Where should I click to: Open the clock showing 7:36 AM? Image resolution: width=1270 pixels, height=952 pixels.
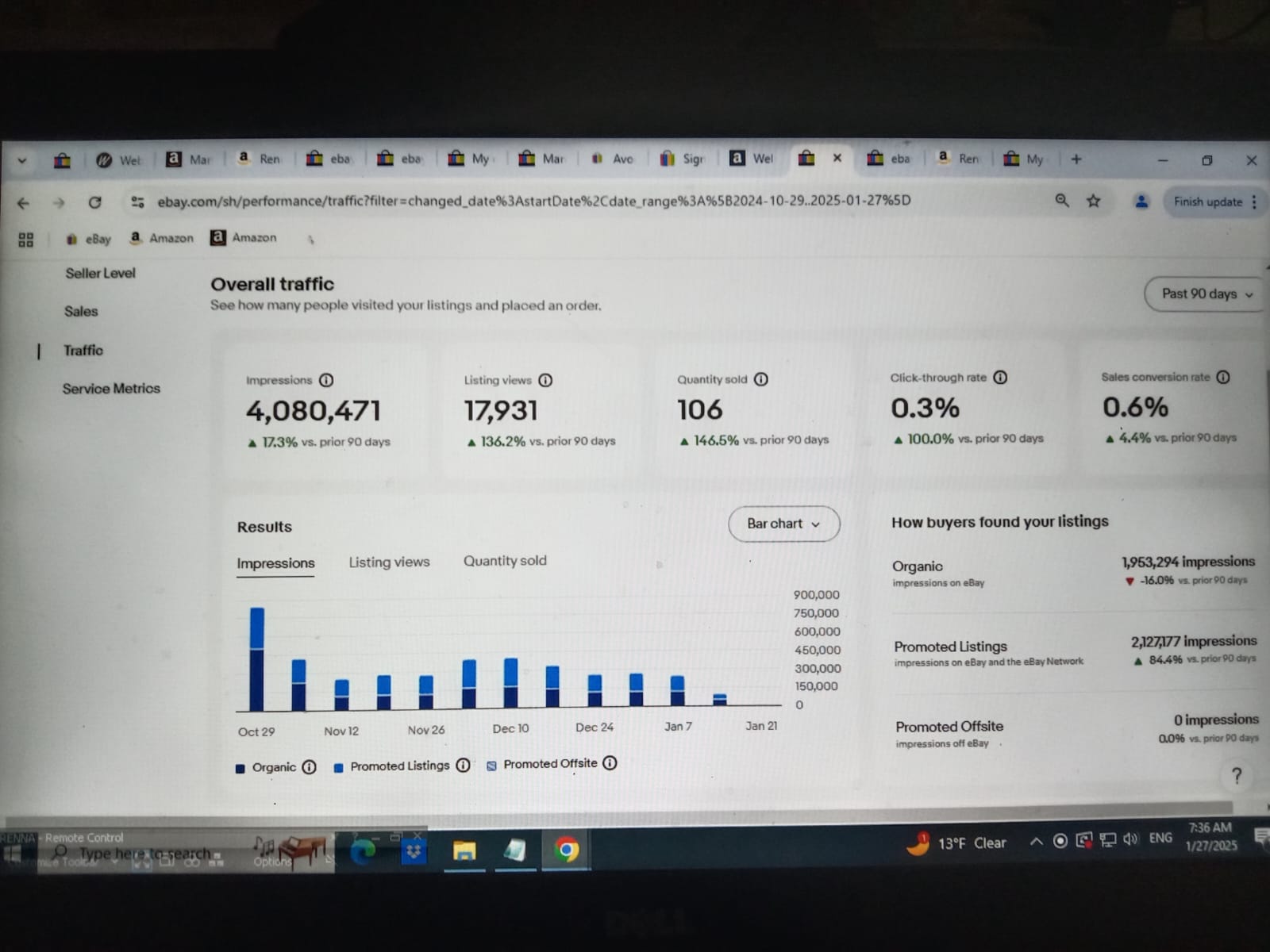click(1210, 837)
